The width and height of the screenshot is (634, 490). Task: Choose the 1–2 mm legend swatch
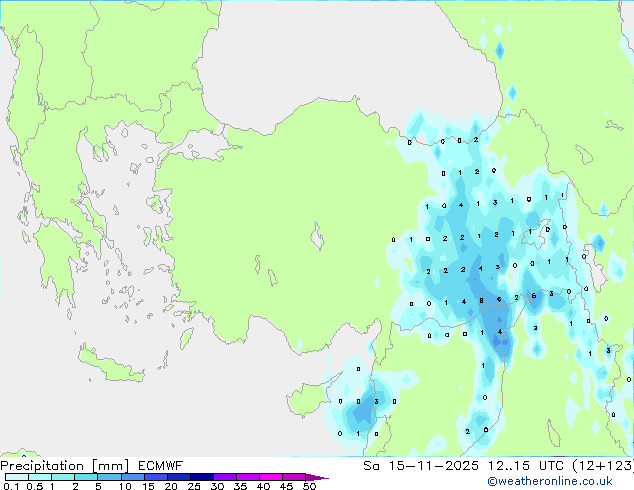point(63,477)
